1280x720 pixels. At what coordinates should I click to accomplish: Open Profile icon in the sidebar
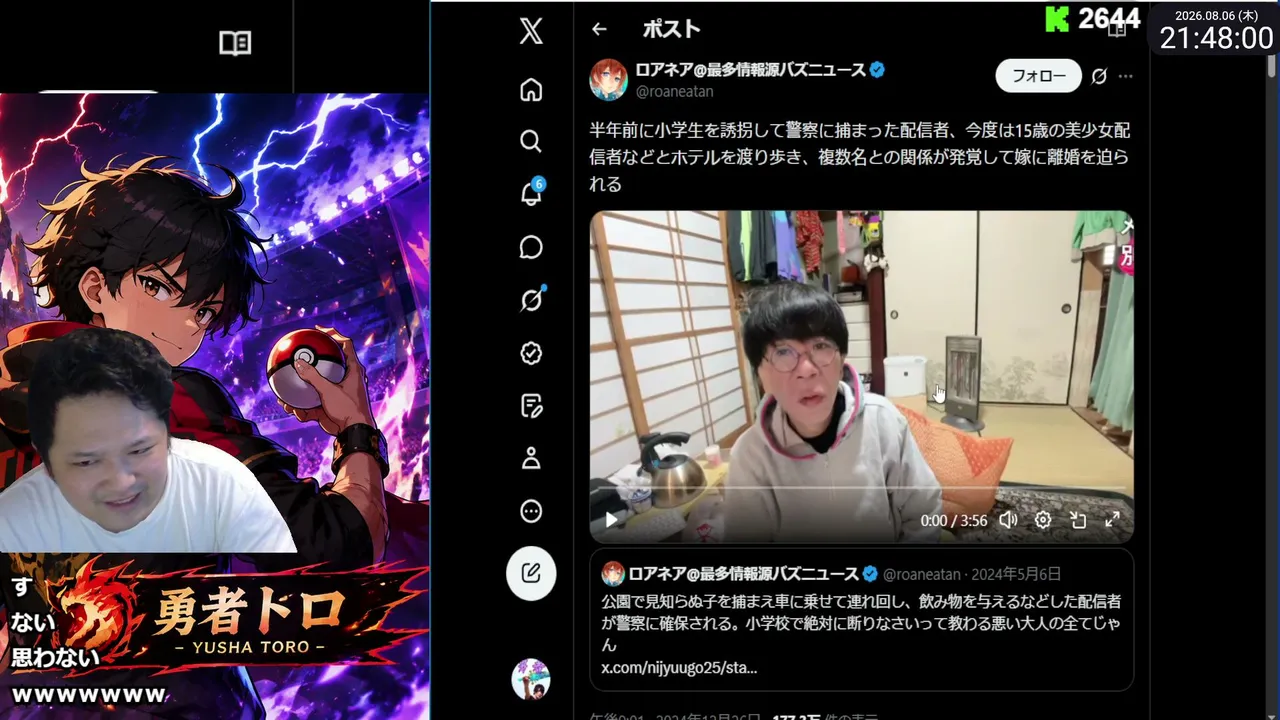pyautogui.click(x=531, y=458)
